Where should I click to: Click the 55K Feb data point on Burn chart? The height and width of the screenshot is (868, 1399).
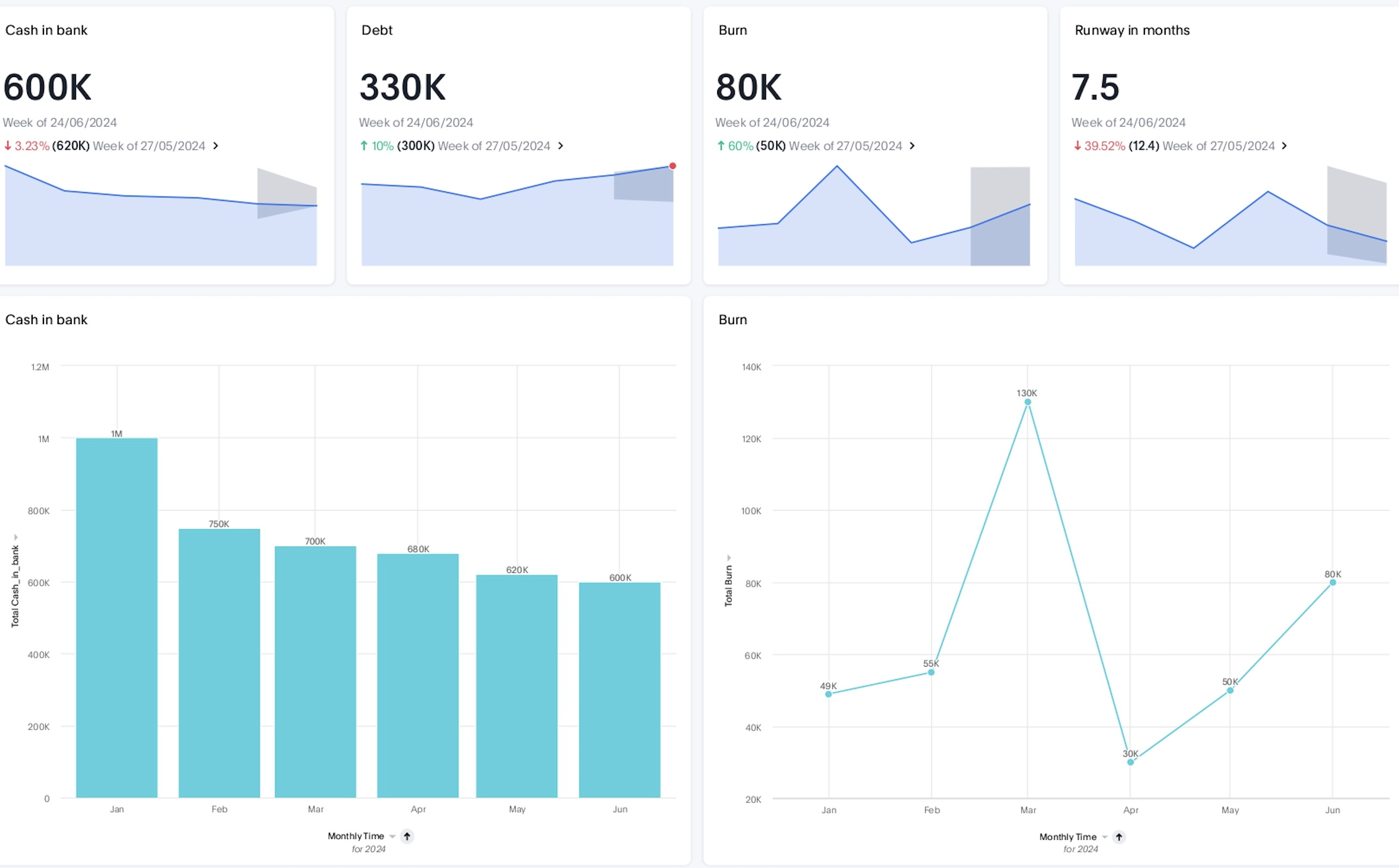coord(931,672)
